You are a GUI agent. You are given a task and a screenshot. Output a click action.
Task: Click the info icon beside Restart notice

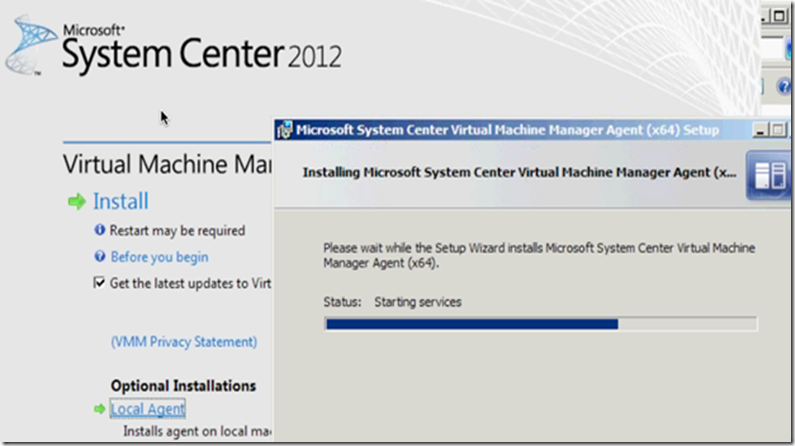pyautogui.click(x=100, y=230)
